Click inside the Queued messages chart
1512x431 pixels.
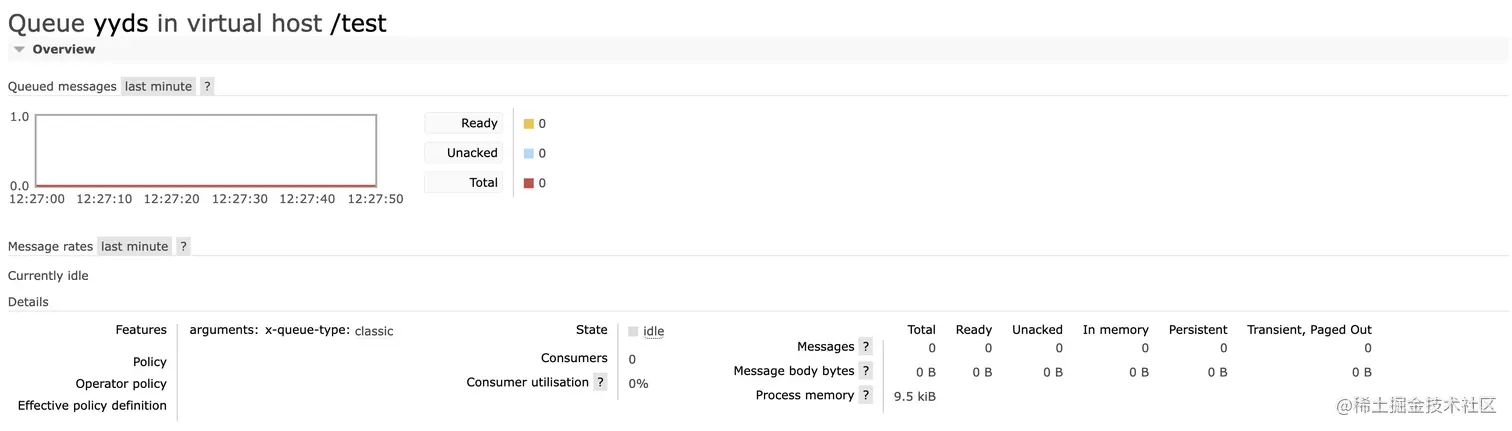pos(206,150)
